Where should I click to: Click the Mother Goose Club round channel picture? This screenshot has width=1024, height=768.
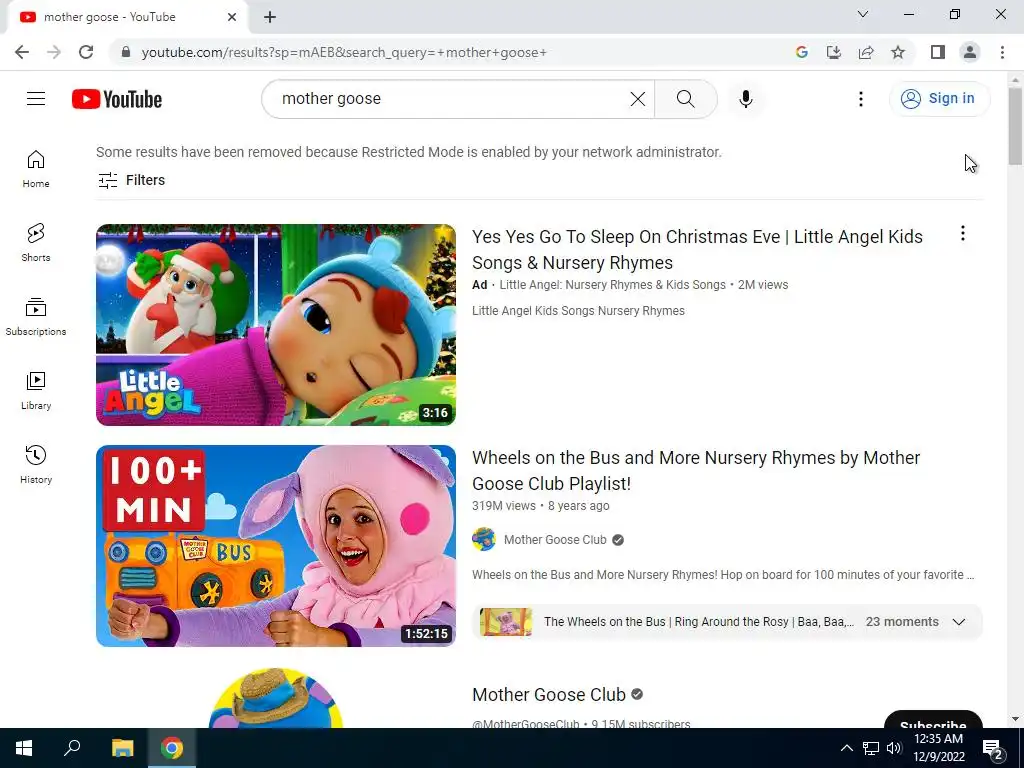click(x=276, y=697)
